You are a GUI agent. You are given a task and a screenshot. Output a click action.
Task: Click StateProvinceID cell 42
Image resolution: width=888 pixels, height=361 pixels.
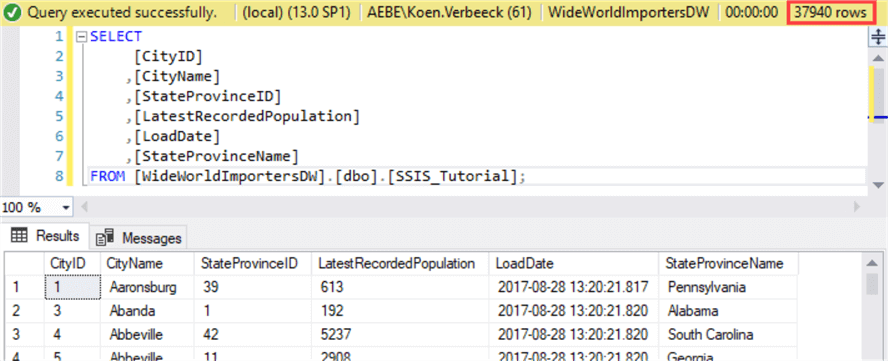click(254, 334)
